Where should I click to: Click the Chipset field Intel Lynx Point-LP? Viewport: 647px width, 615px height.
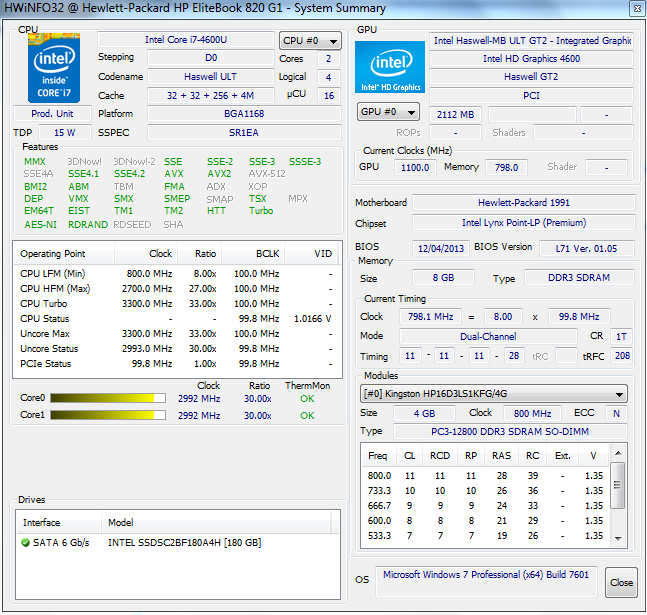point(524,223)
